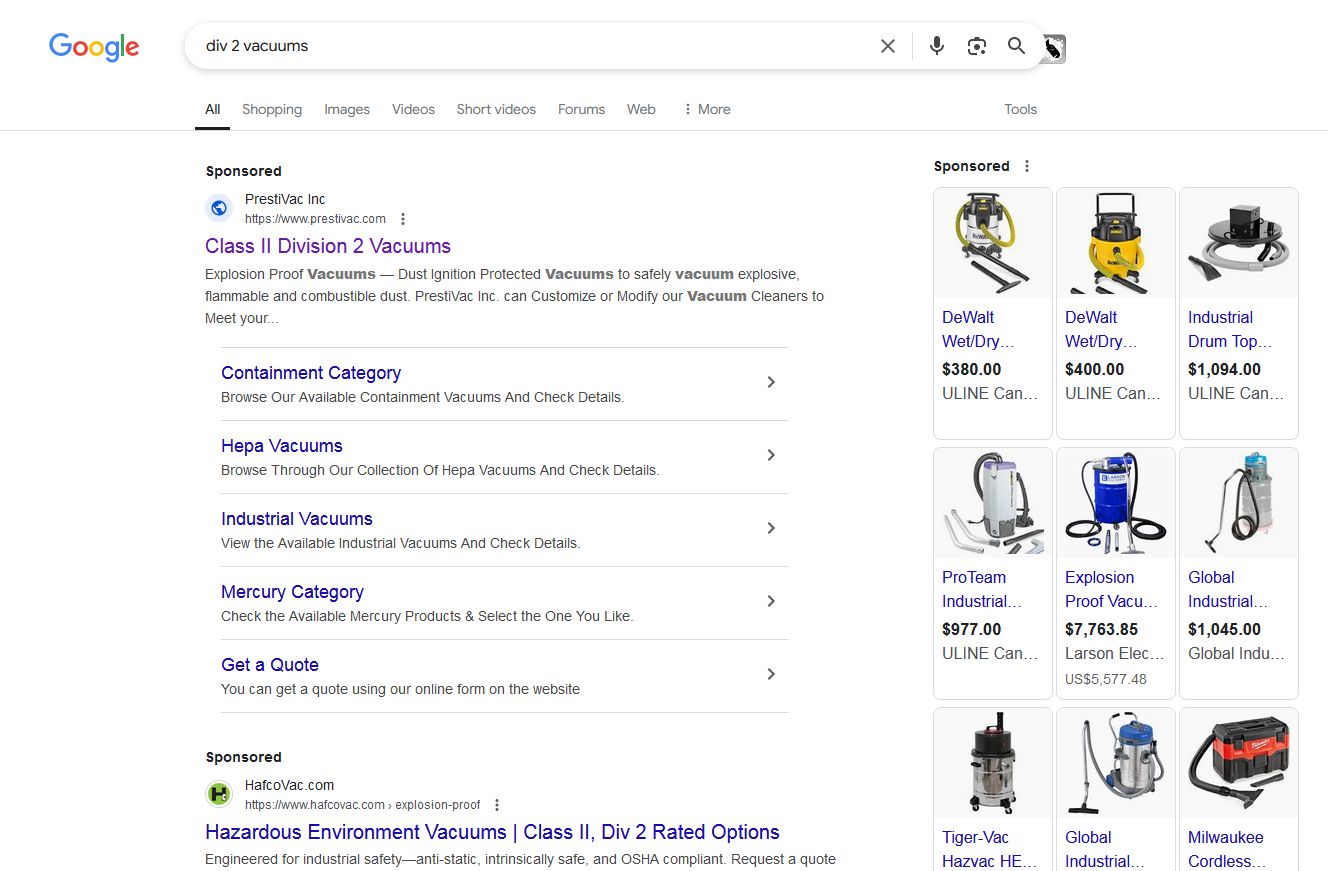Image resolution: width=1328 pixels, height=871 pixels.
Task: Expand the Industrial Vacuums sitelink arrow
Action: (771, 528)
